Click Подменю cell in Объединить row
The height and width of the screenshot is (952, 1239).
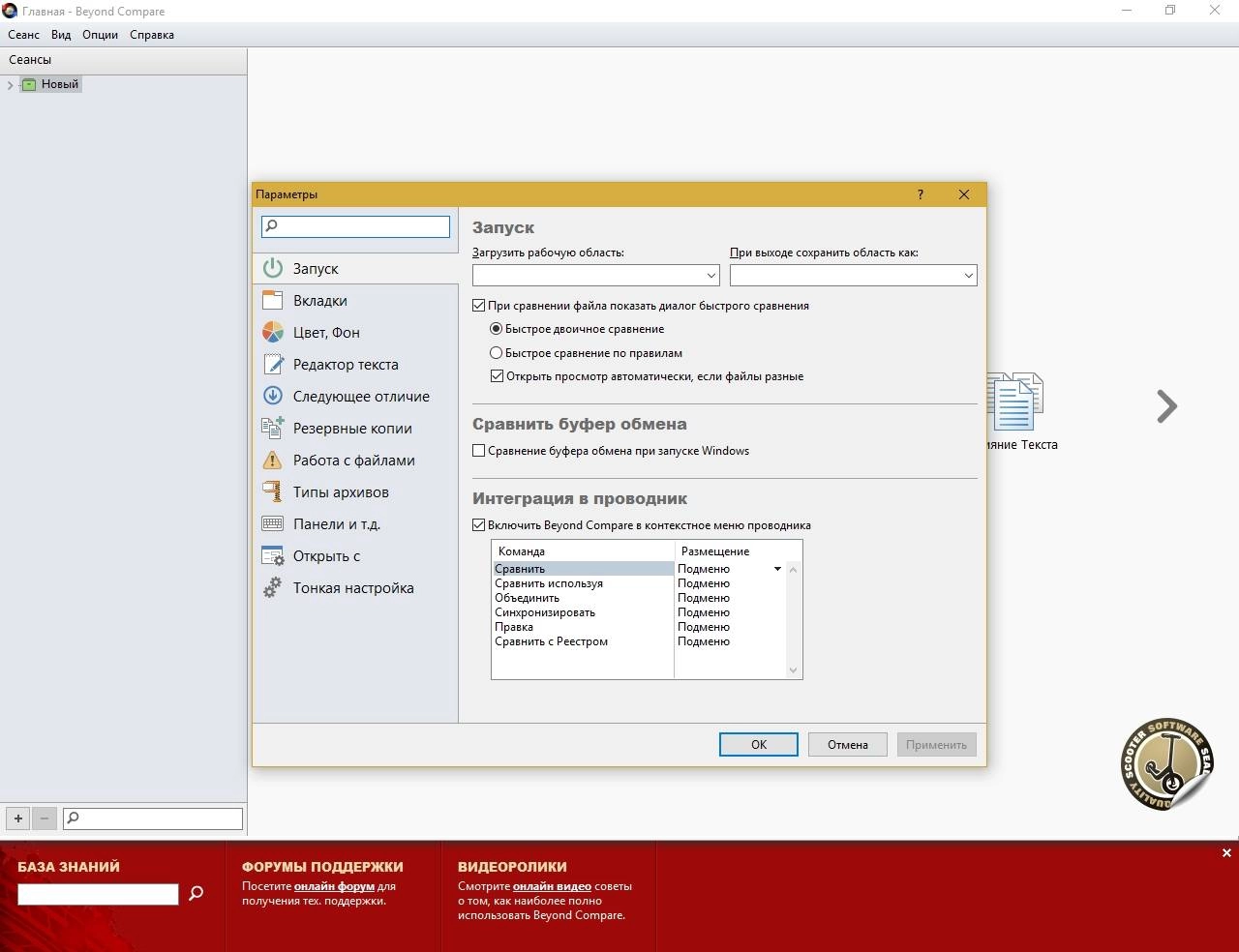(730, 598)
